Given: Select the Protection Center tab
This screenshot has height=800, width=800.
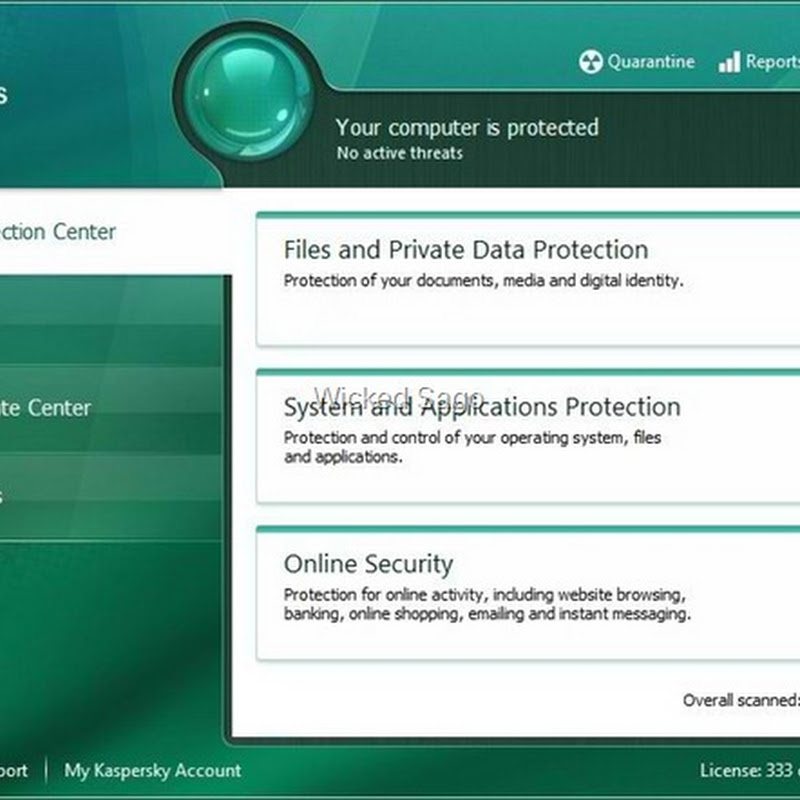Looking at the screenshot, I should coord(60,232).
